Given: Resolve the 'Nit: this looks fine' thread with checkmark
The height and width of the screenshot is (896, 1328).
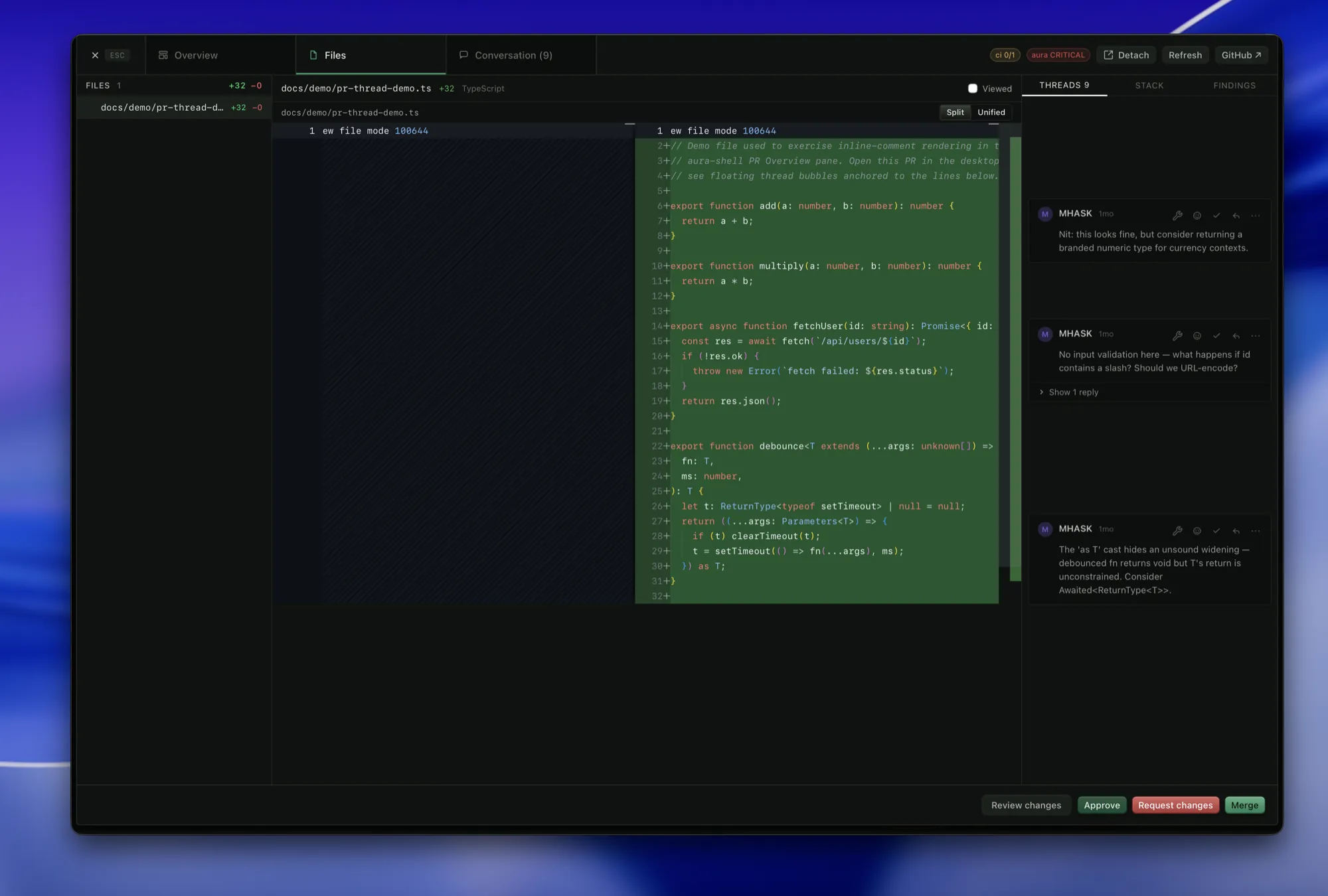Looking at the screenshot, I should pos(1216,215).
